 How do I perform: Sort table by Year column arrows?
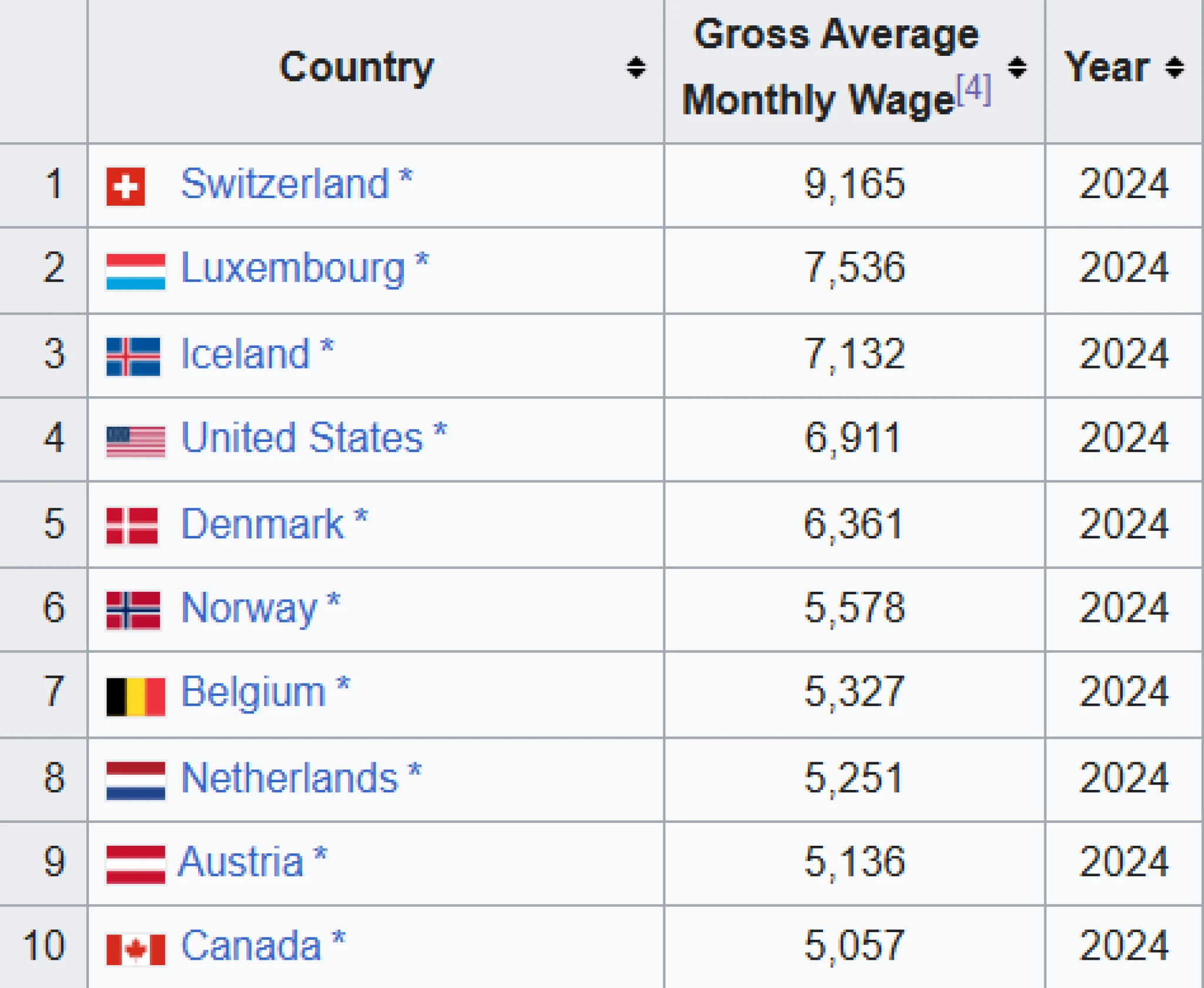point(1175,68)
